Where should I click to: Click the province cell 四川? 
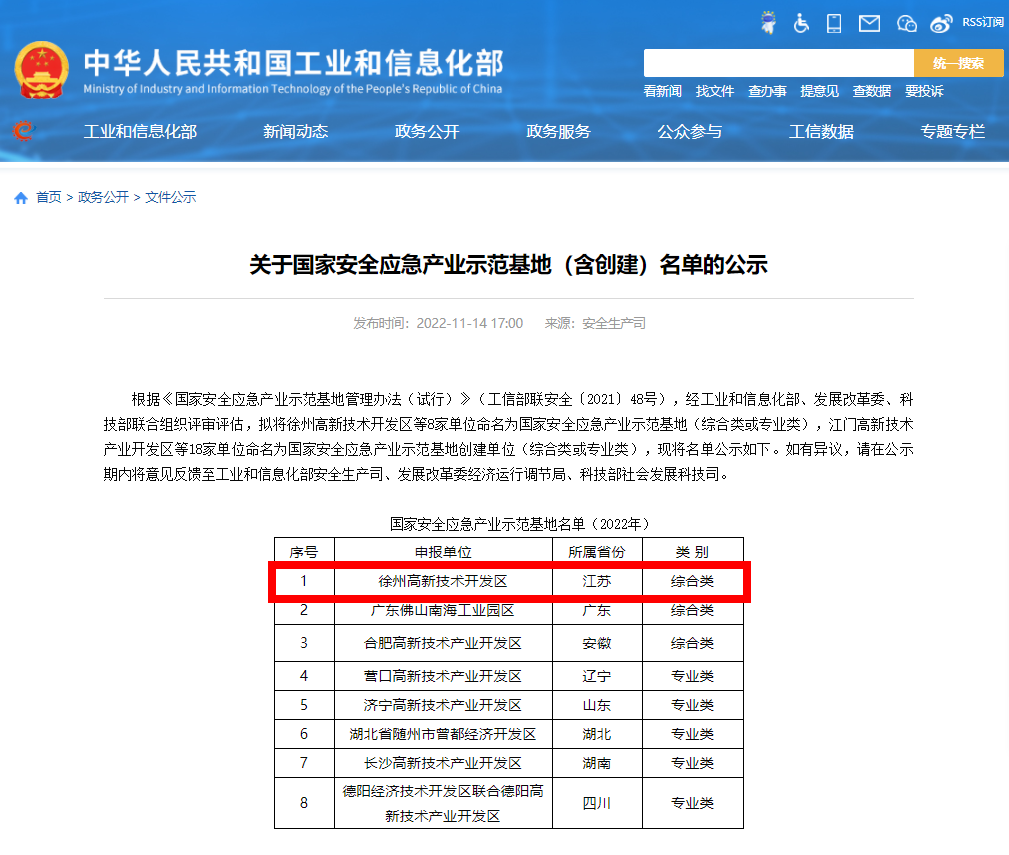tap(597, 803)
